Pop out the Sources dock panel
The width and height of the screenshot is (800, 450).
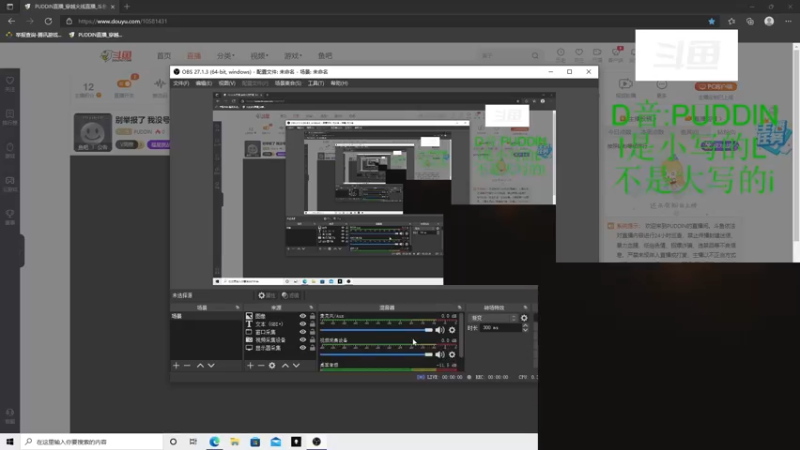[x=311, y=308]
